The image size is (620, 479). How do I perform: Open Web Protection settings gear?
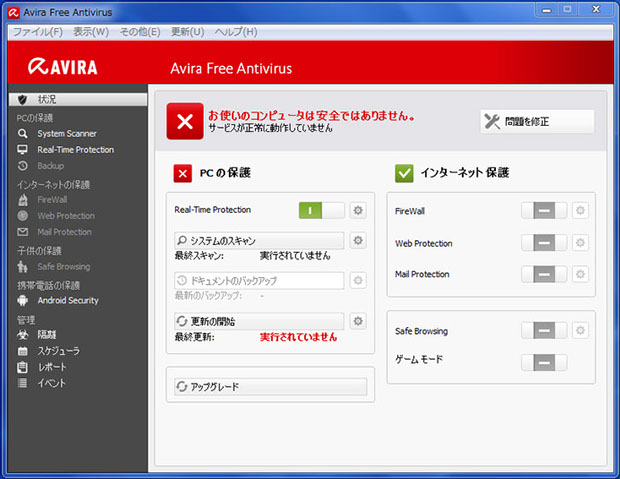click(x=580, y=242)
